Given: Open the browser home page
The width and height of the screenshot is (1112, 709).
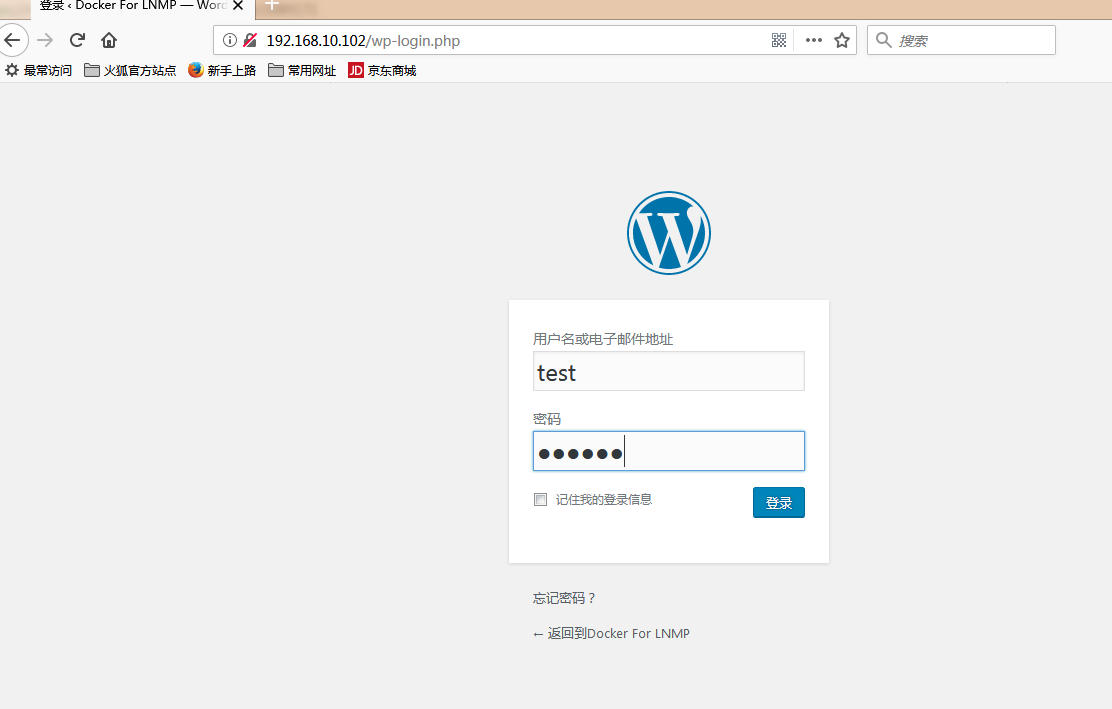Looking at the screenshot, I should (x=109, y=40).
